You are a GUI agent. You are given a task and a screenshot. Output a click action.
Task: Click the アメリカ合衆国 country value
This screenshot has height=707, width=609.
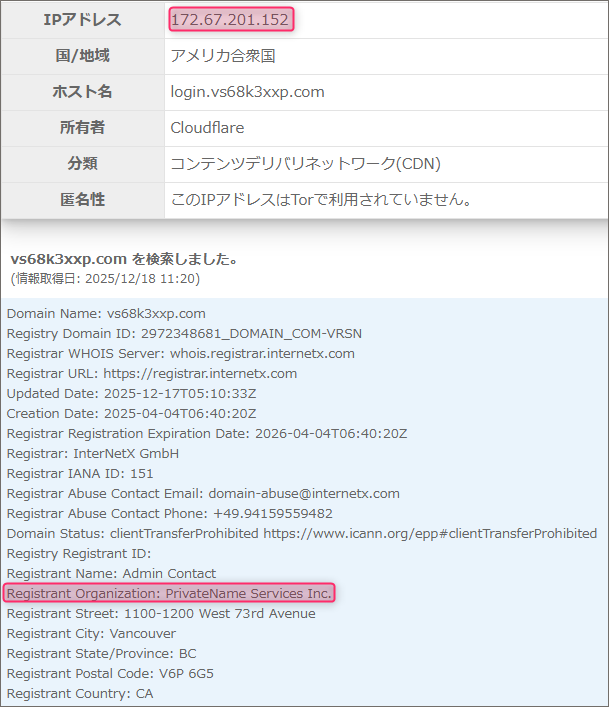tap(223, 56)
